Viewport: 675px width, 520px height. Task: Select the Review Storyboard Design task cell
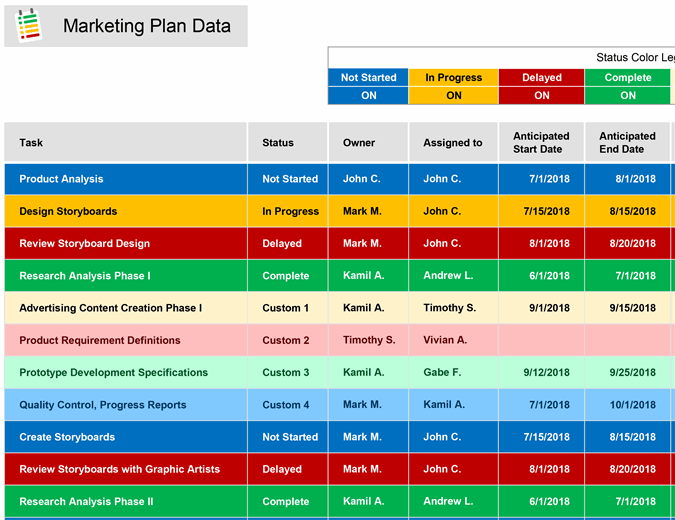pyautogui.click(x=85, y=244)
